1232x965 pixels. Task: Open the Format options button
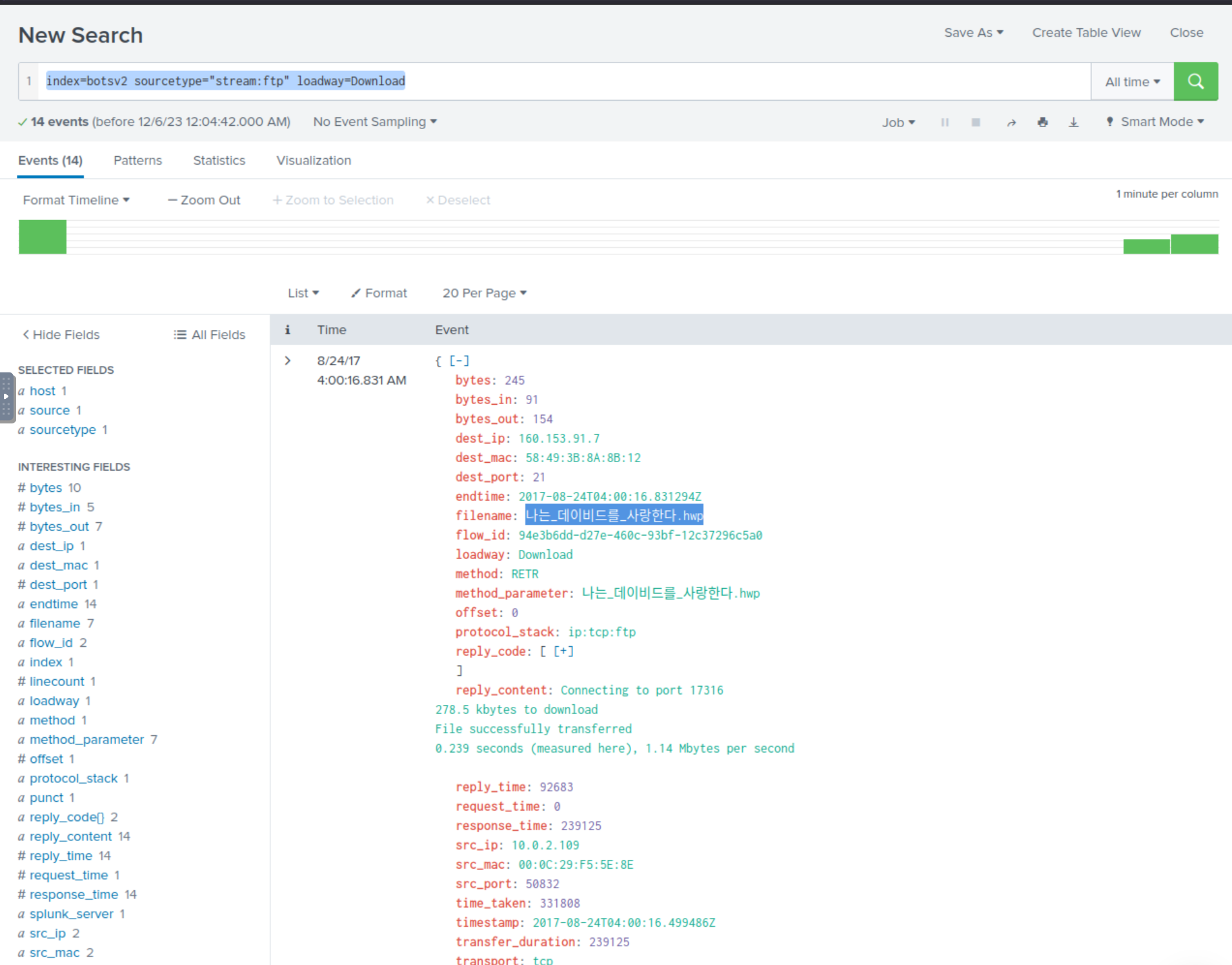[x=379, y=293]
